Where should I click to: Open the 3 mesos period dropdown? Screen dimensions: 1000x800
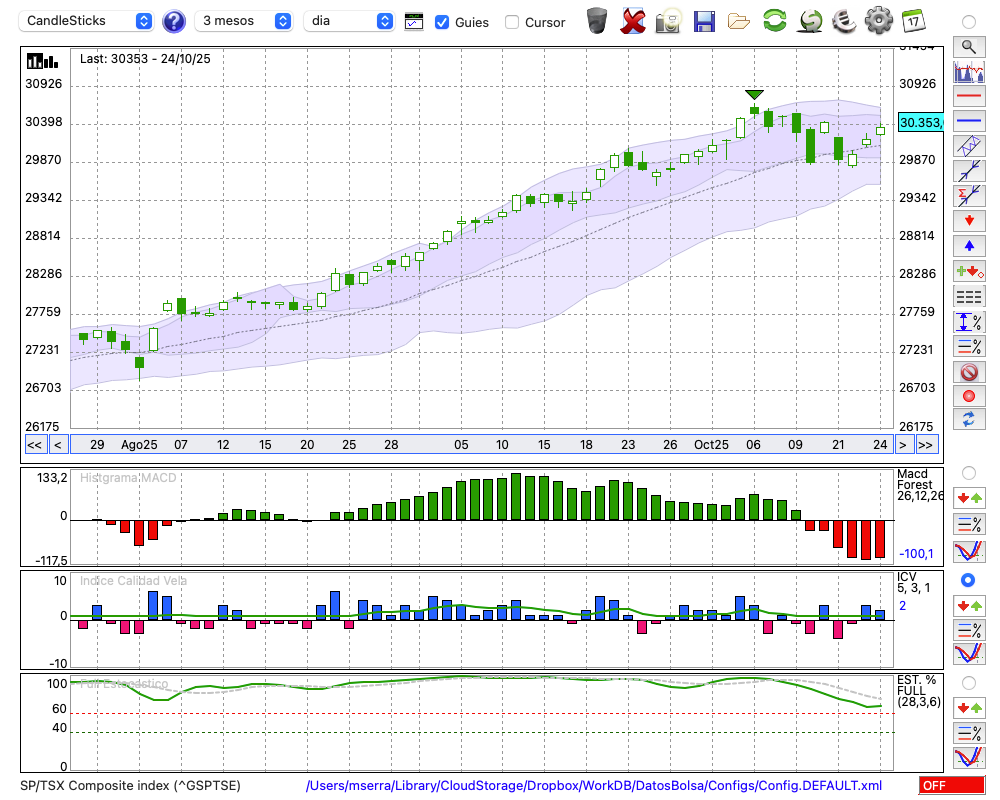[244, 21]
